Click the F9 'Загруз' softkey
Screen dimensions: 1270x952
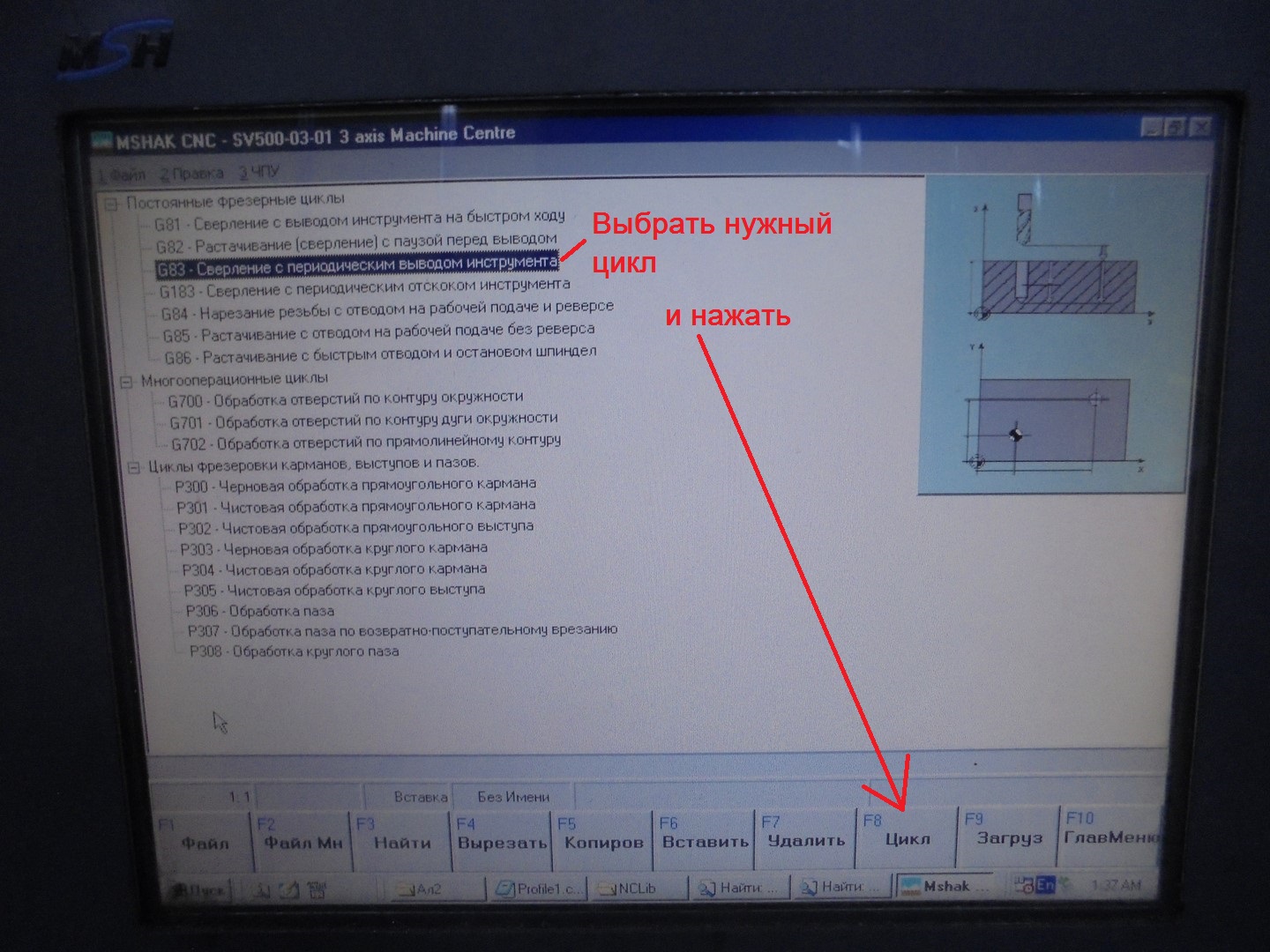(x=1009, y=835)
